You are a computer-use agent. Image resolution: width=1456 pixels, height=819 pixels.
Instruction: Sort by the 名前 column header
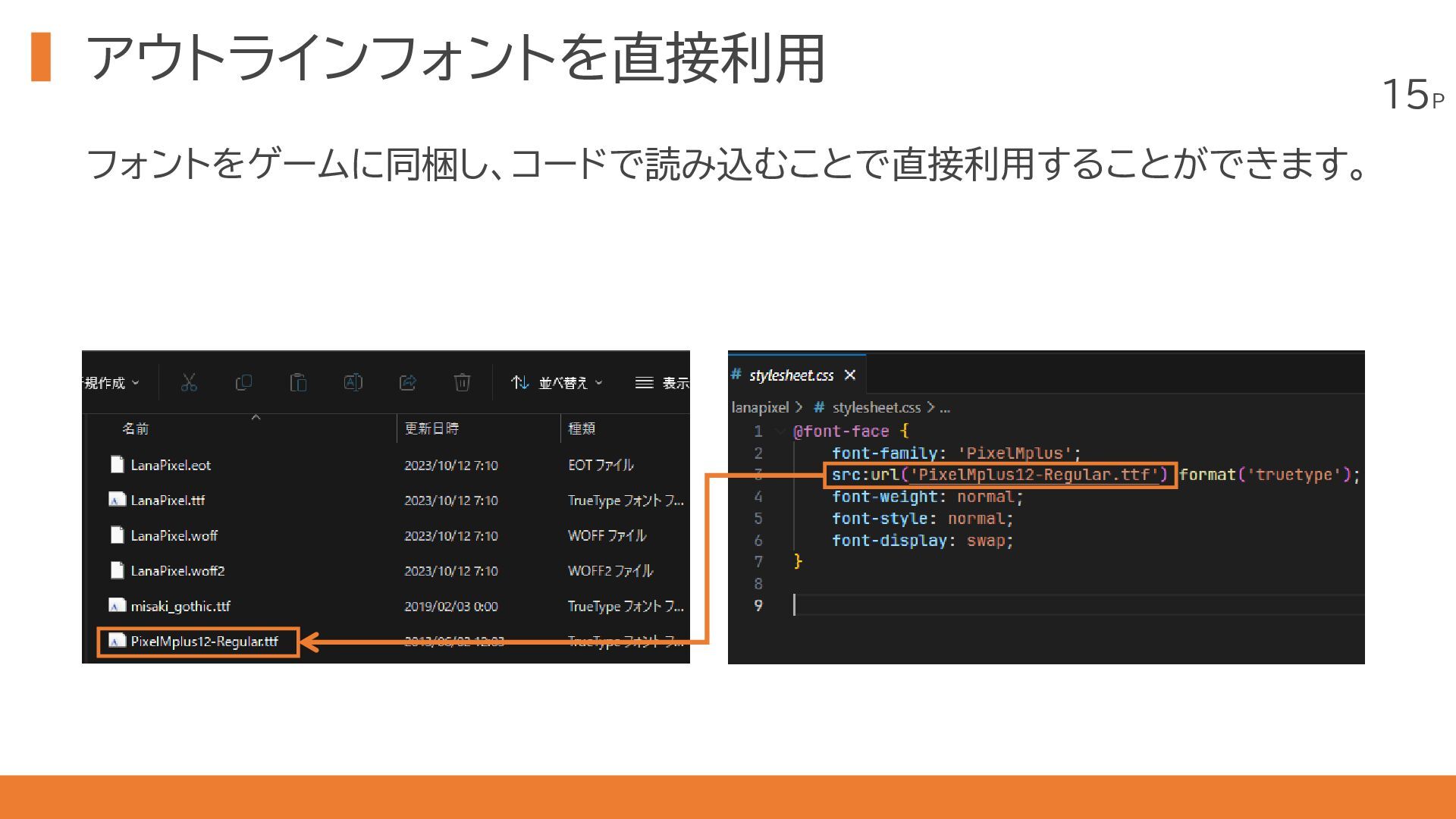pyautogui.click(x=136, y=428)
